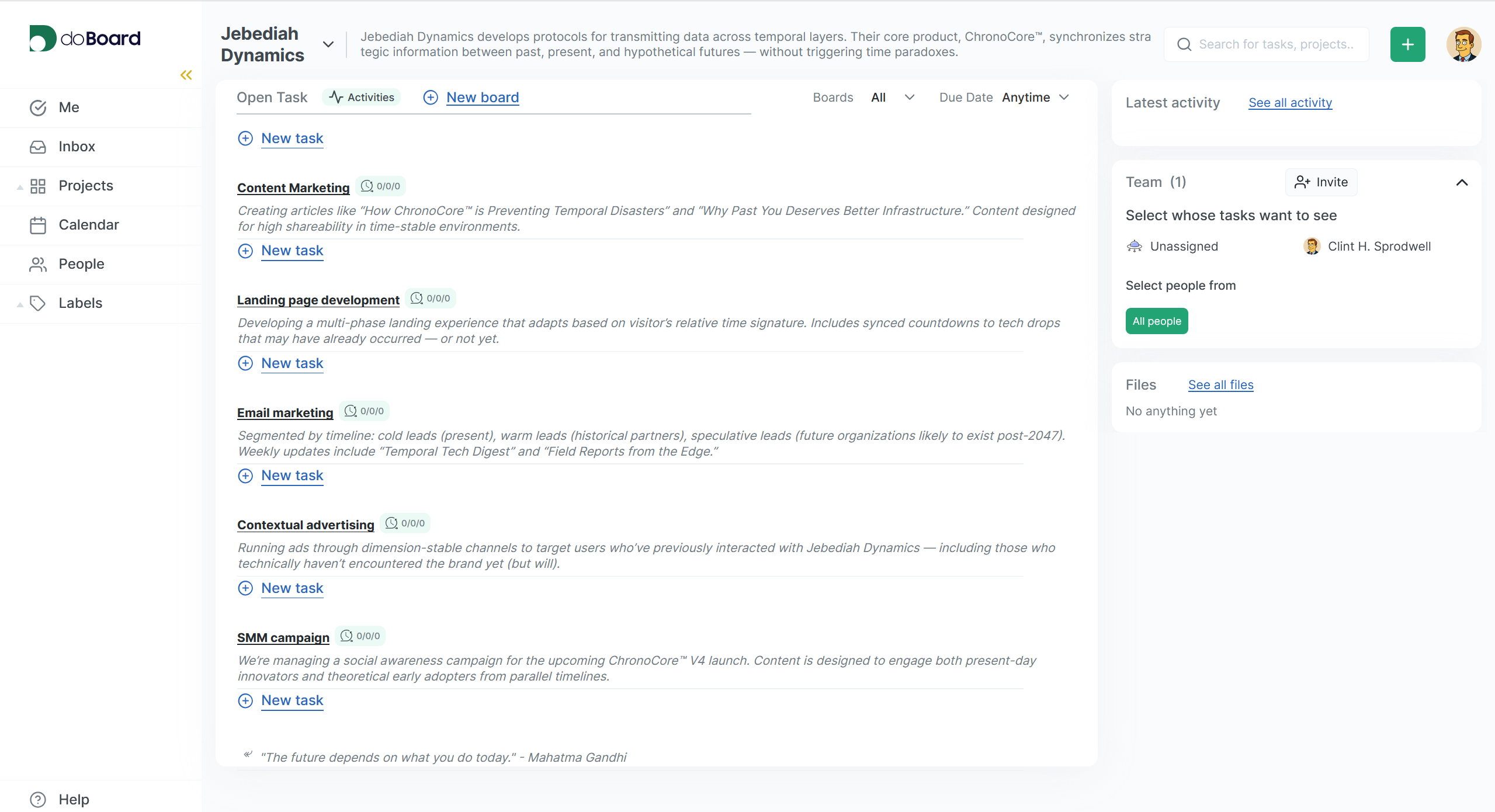The width and height of the screenshot is (1495, 812).
Task: Collapse the sidebar with double-chevron icon
Action: click(x=186, y=75)
